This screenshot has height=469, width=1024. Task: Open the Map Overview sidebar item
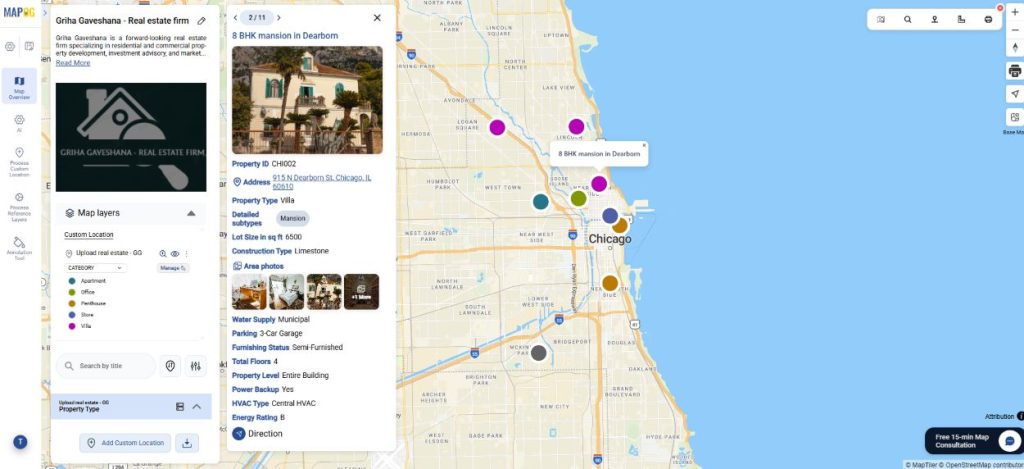point(19,86)
